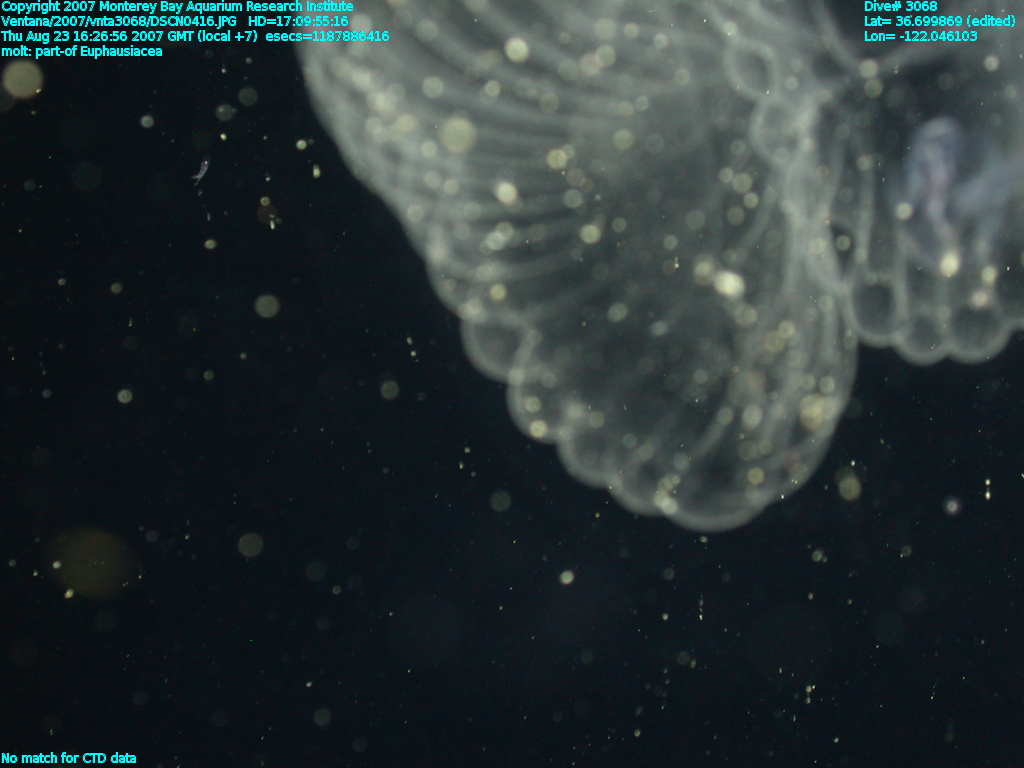Click the copyright line "Copyright 2007 Monterey Bay Aquarium Research Institute"
1024x768 pixels.
click(x=177, y=7)
